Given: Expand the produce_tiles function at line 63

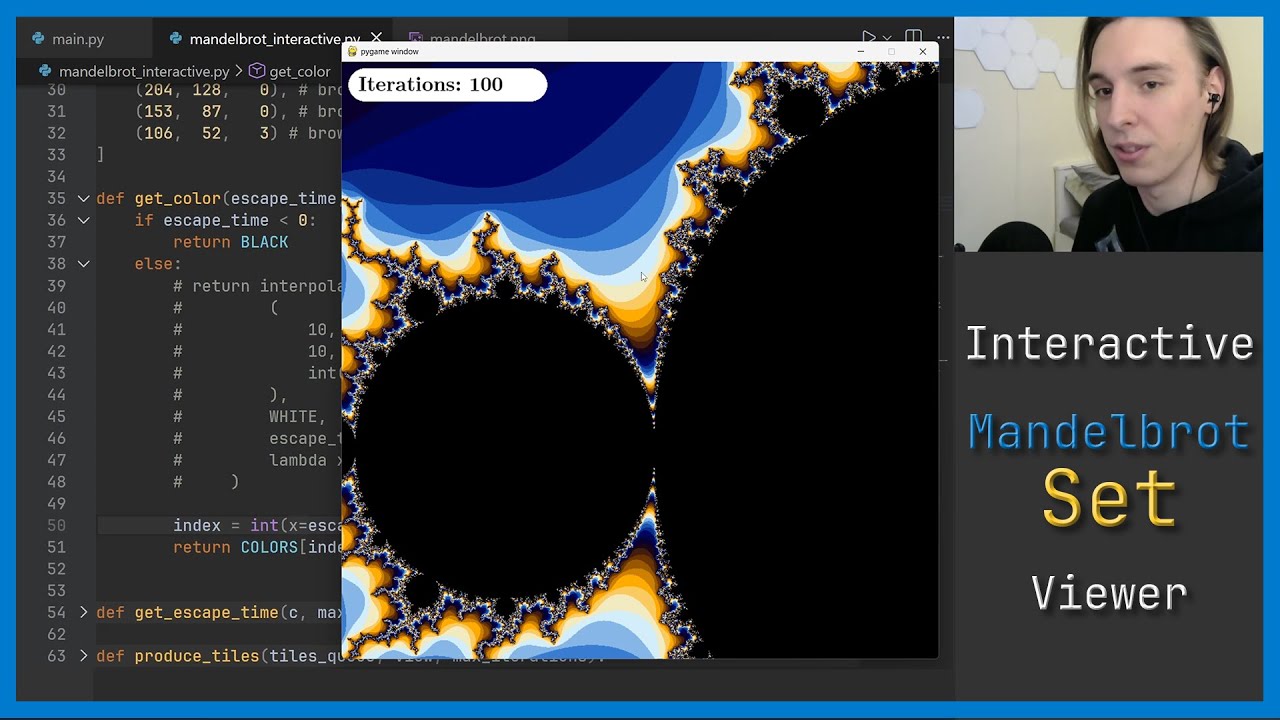Looking at the screenshot, I should point(84,656).
